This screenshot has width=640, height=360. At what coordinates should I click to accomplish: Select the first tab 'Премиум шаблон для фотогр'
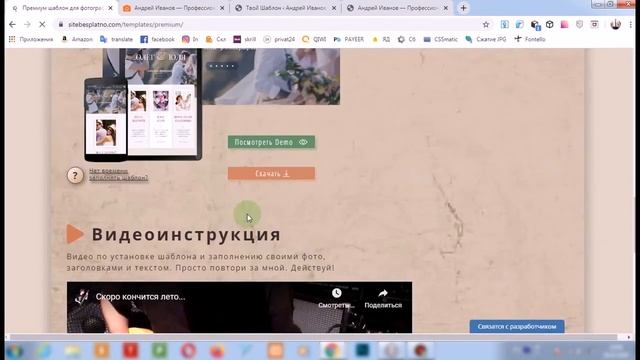(62, 8)
